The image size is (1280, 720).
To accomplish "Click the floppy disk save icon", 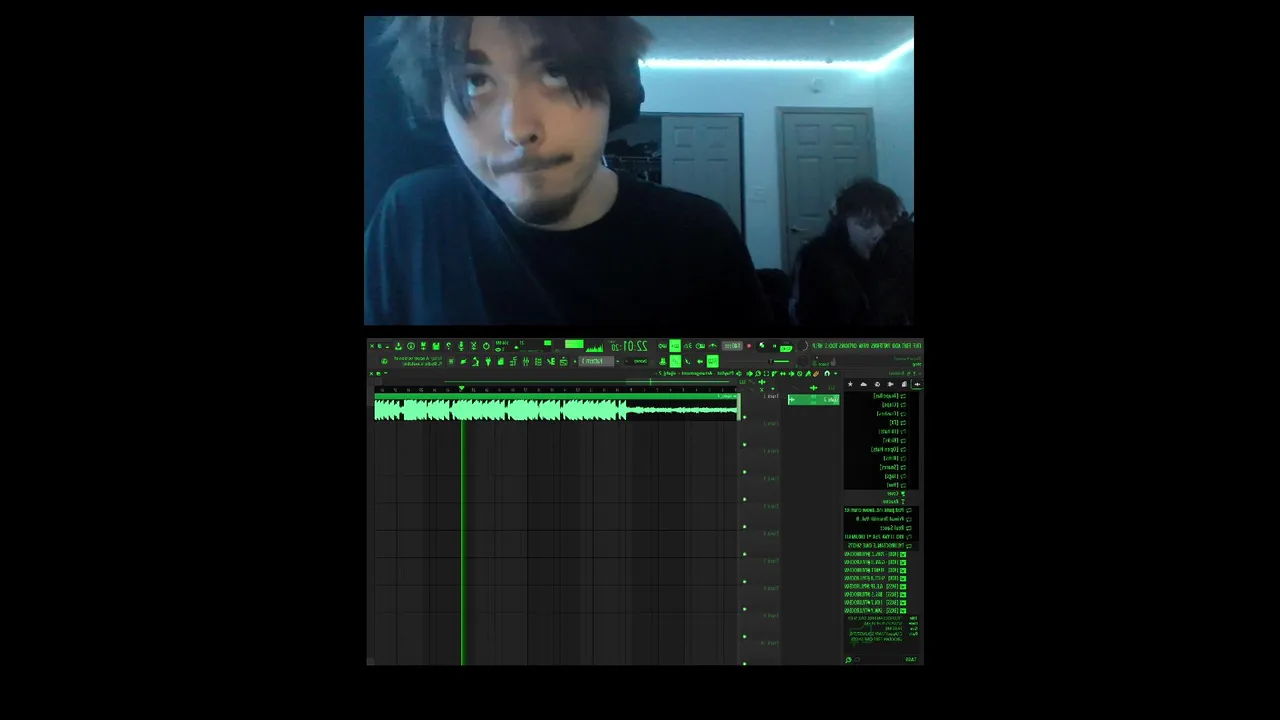I will point(436,346).
